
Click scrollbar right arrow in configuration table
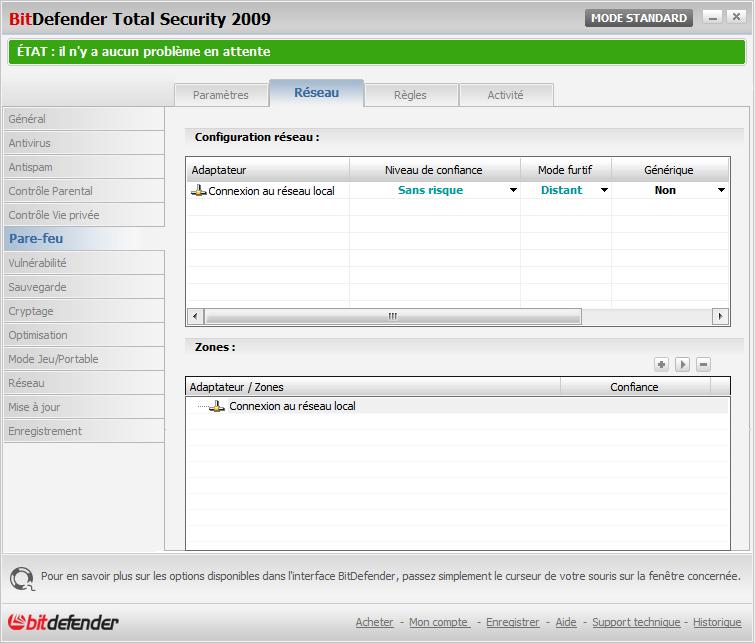coord(720,316)
